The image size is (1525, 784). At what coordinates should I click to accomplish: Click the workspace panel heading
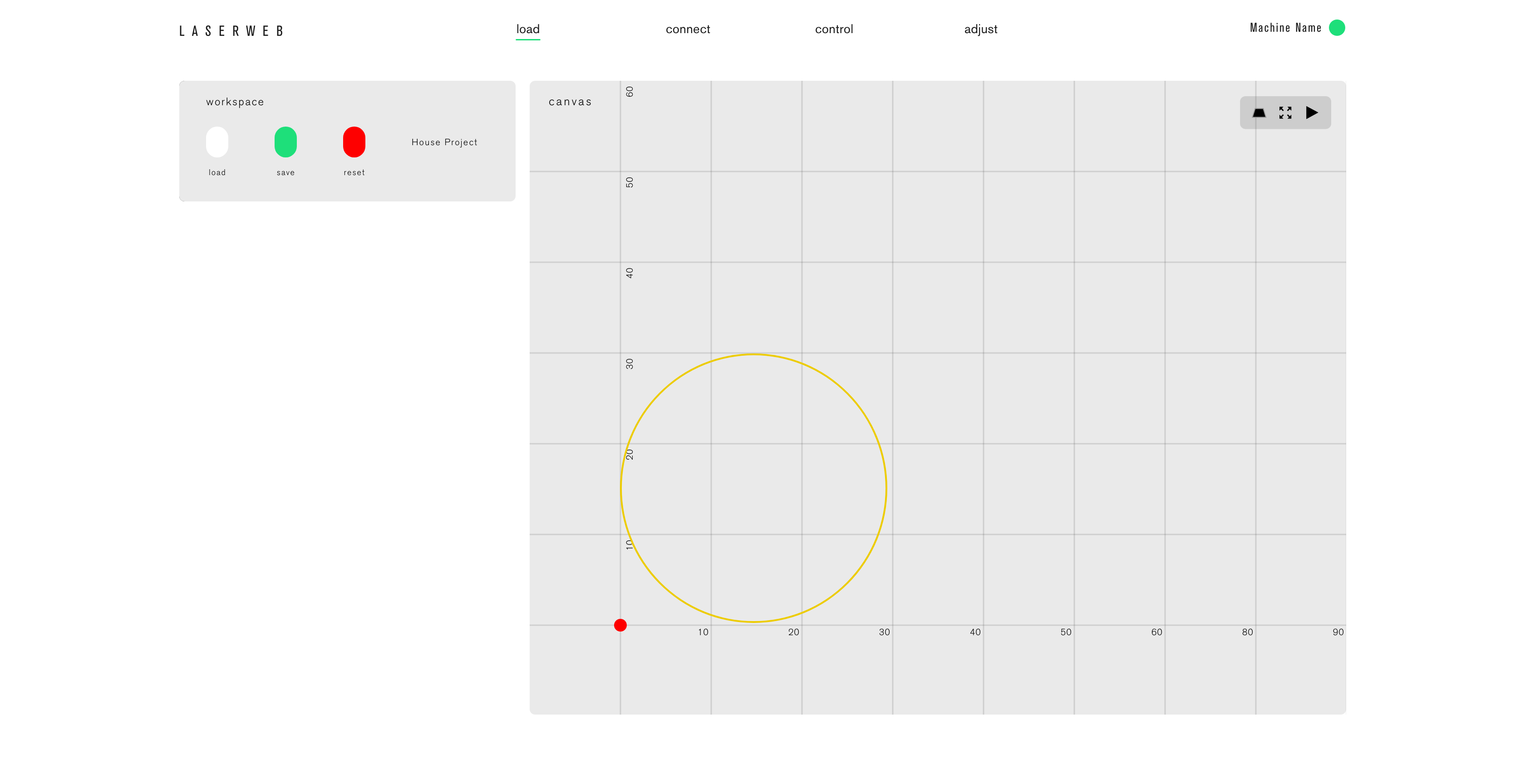coord(235,102)
